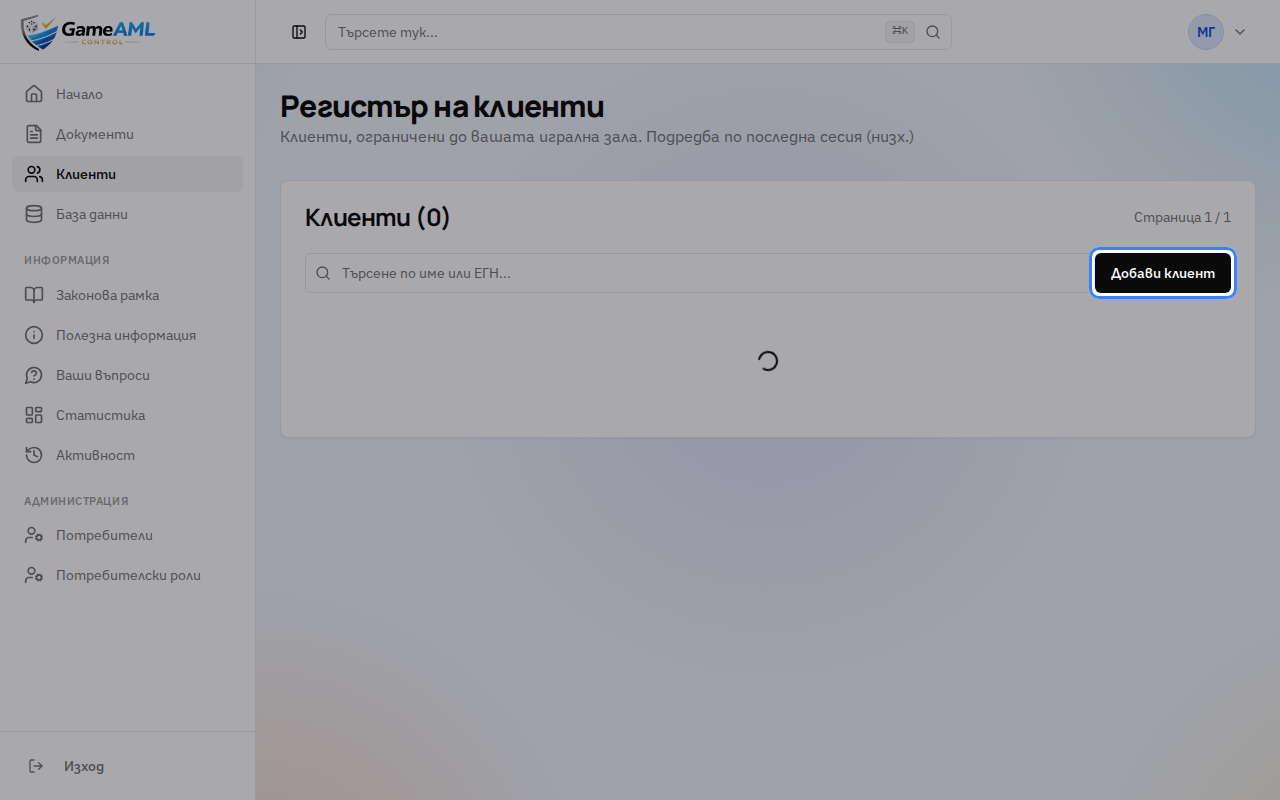Click the history clock icon beside Активност
1280x800 pixels.
(34, 455)
